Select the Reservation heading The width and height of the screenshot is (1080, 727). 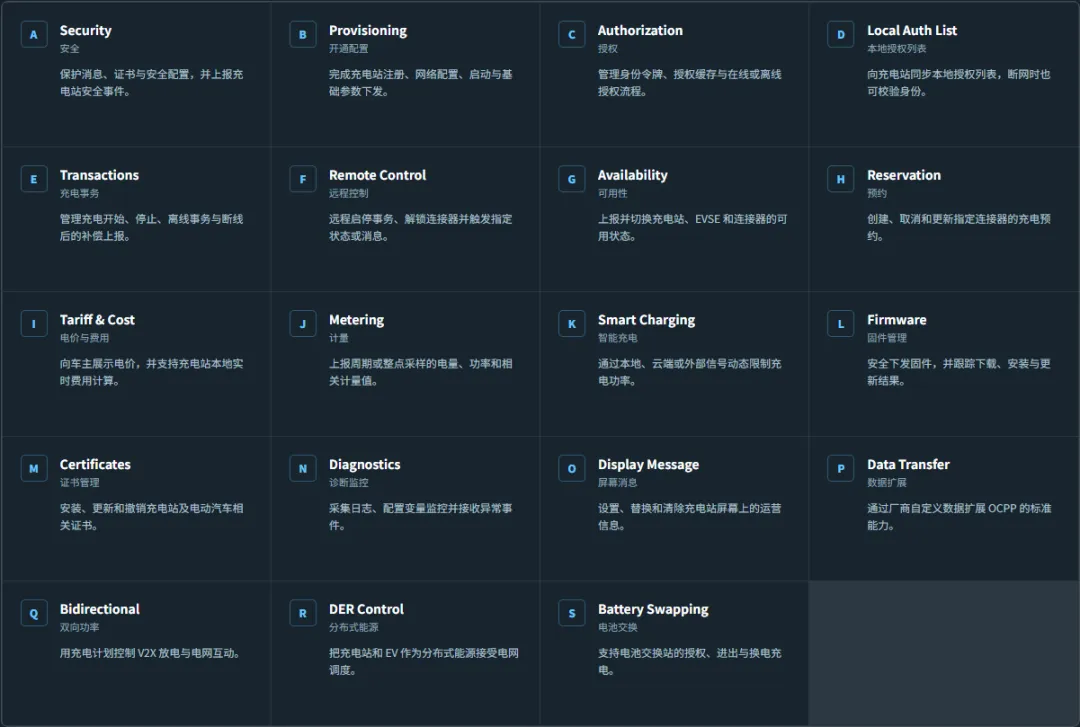point(904,175)
